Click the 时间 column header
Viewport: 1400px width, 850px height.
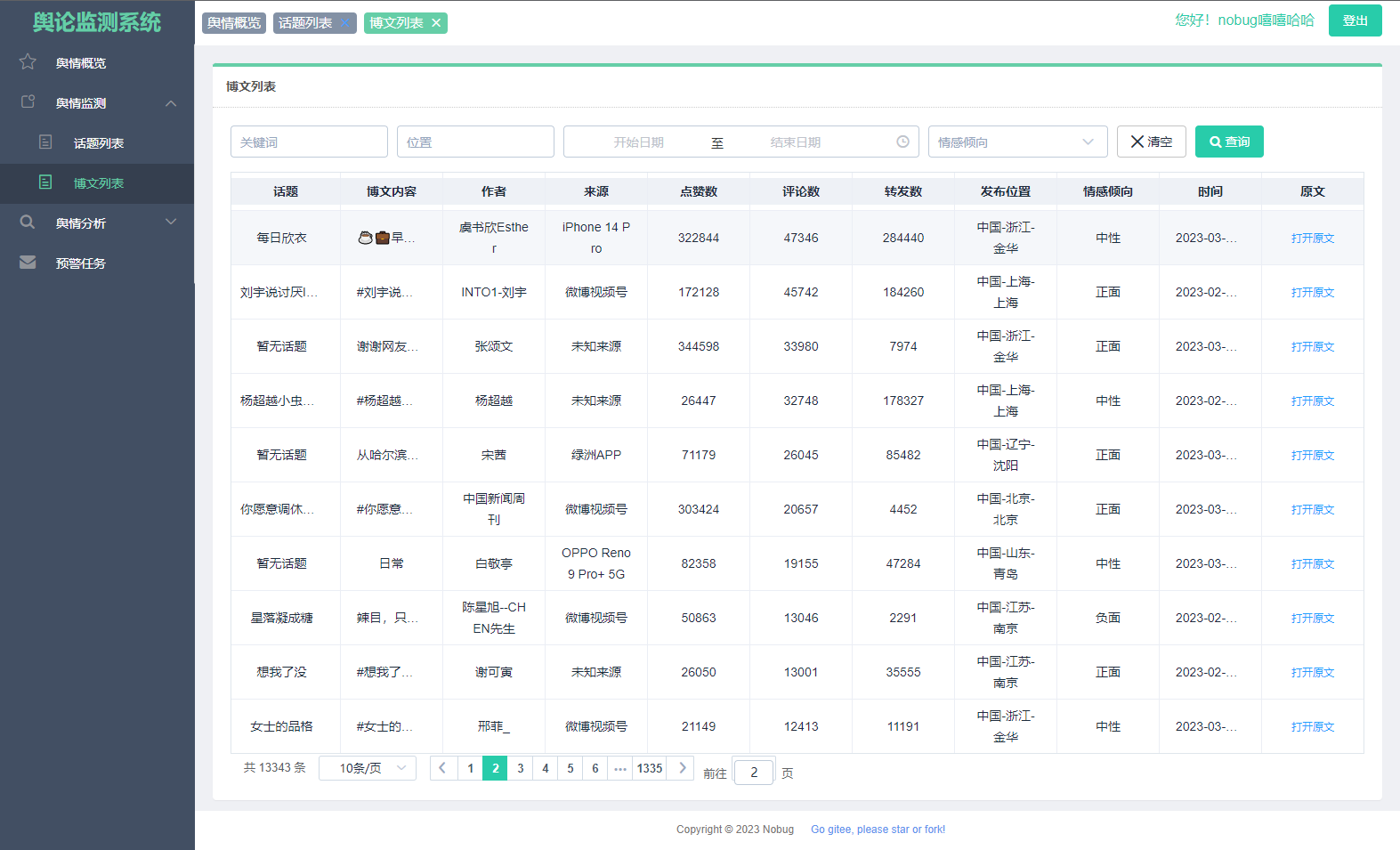click(1210, 191)
